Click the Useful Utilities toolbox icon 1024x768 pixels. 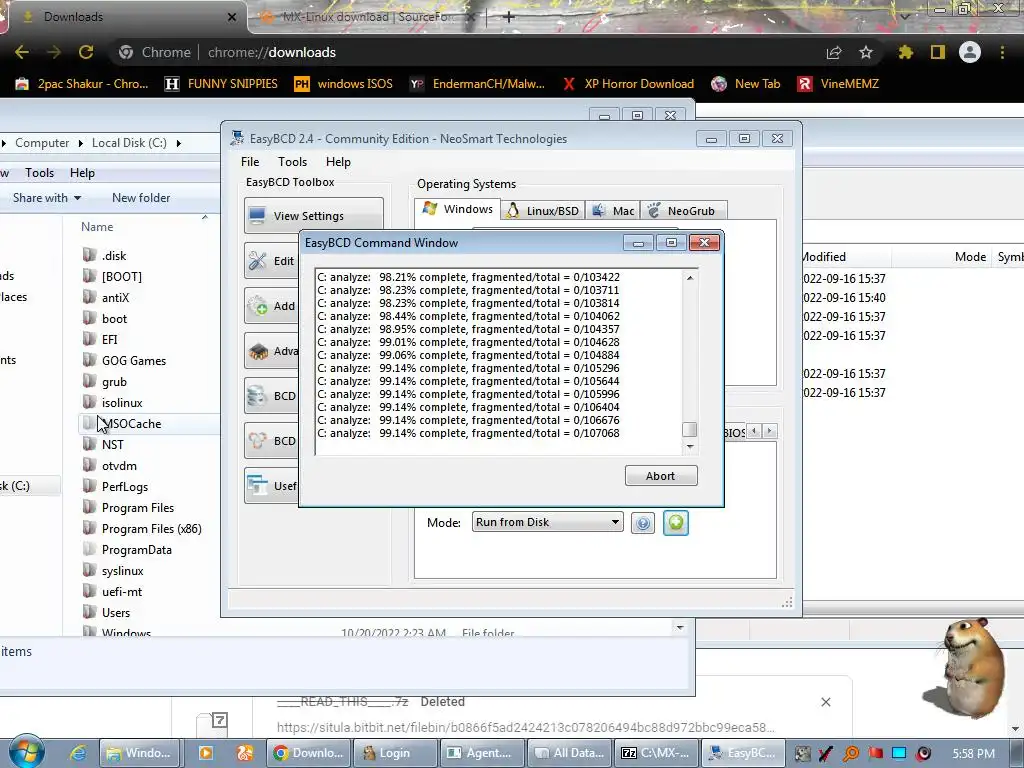pos(257,485)
